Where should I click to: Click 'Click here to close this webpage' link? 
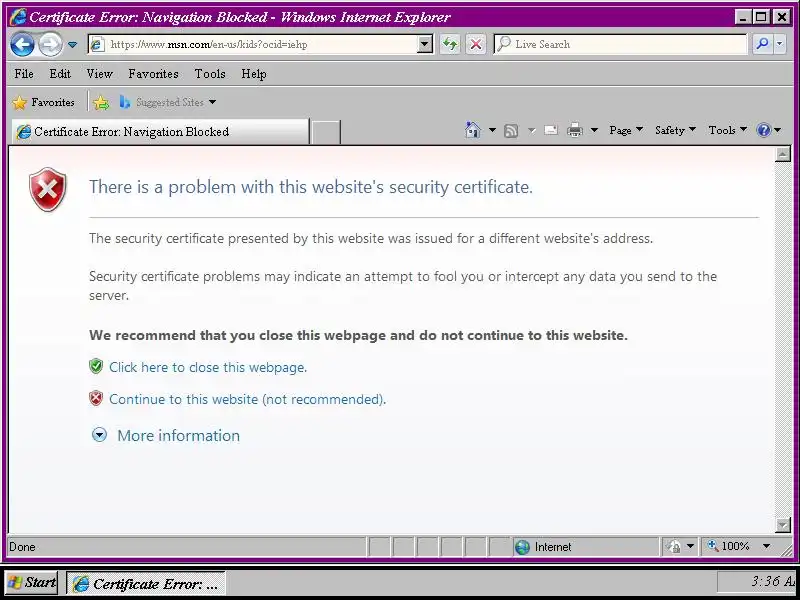click(x=208, y=367)
